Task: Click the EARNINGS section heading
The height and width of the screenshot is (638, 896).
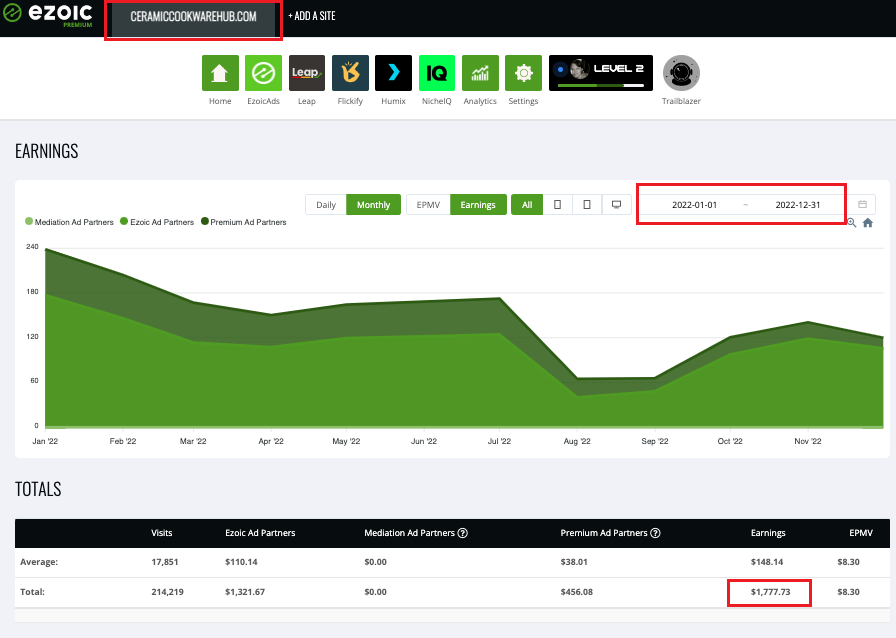Action: coord(47,151)
